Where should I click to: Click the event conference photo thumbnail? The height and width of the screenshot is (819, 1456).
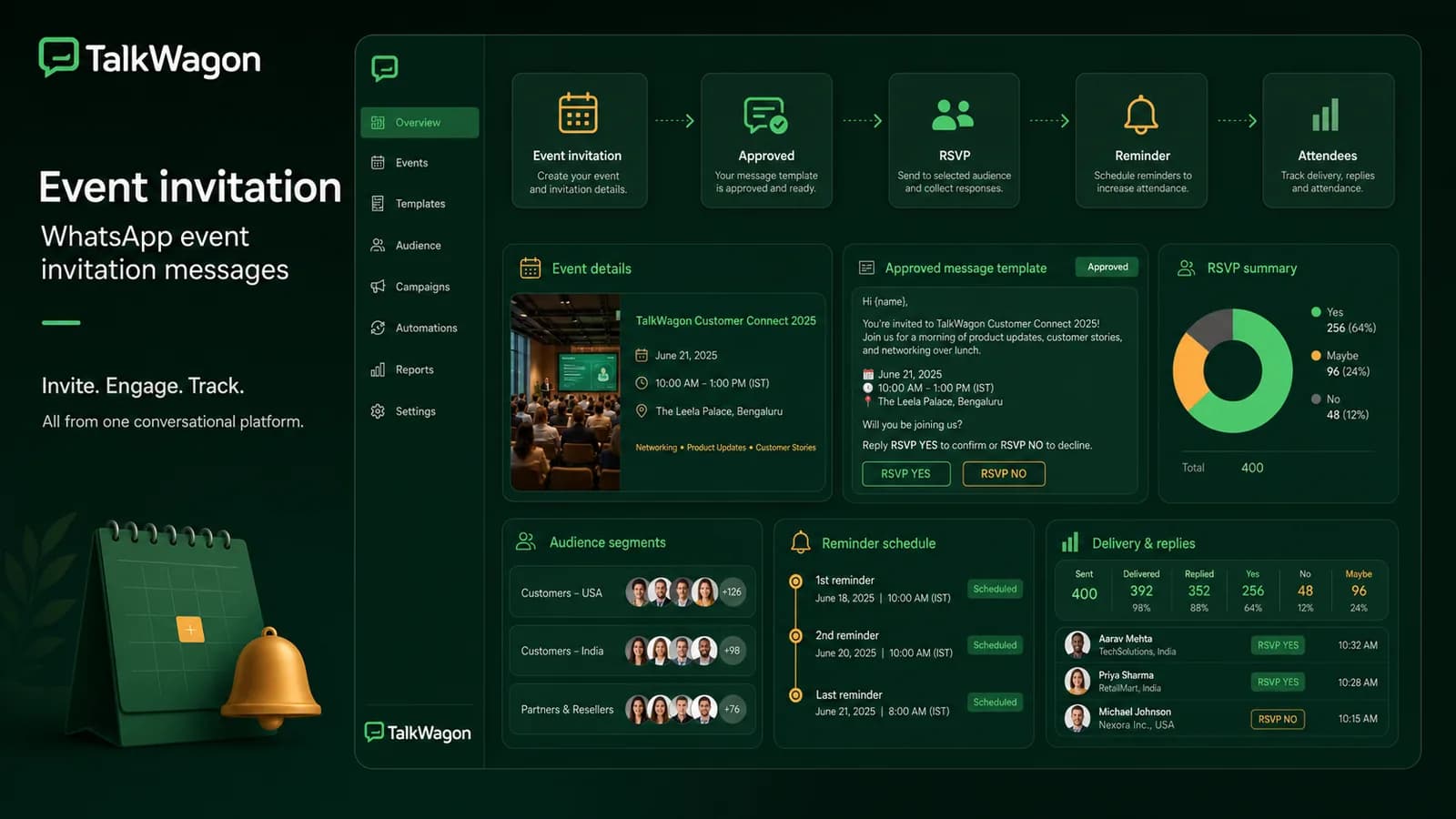point(565,392)
